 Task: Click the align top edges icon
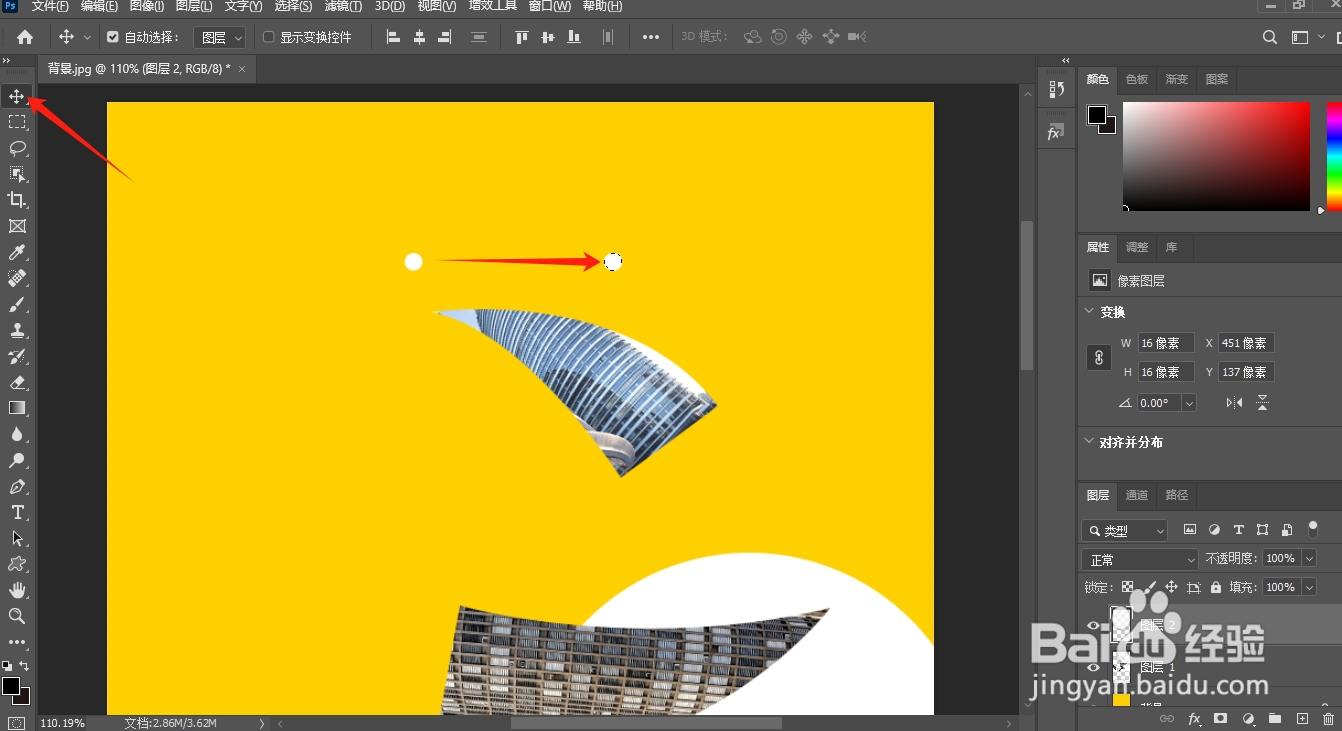tap(521, 37)
